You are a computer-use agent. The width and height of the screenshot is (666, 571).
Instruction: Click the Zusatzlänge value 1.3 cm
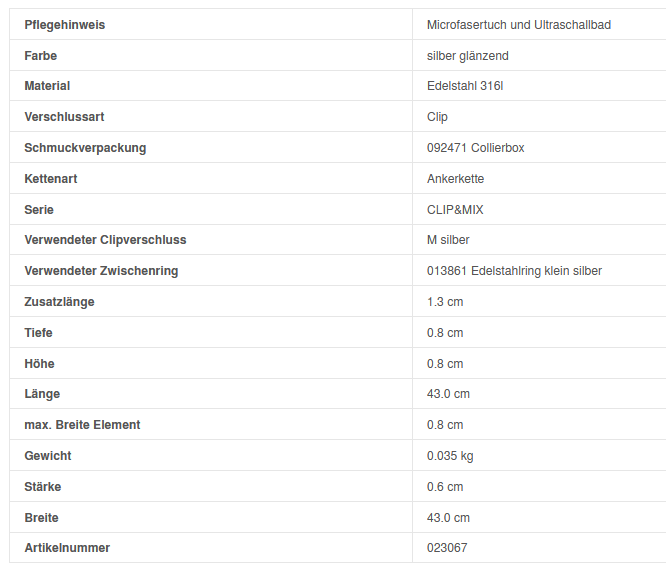pos(445,302)
